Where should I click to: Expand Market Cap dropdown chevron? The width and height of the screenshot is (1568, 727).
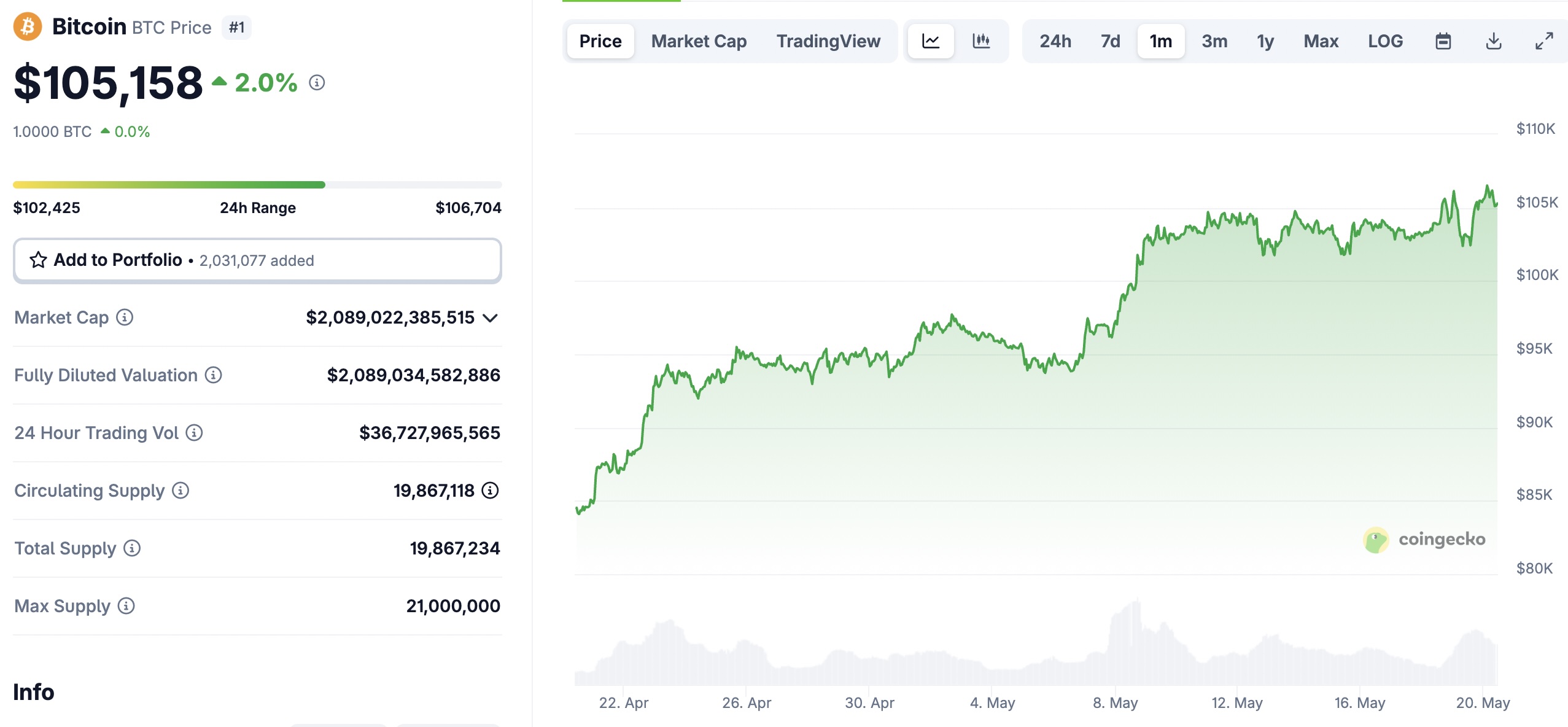click(490, 318)
